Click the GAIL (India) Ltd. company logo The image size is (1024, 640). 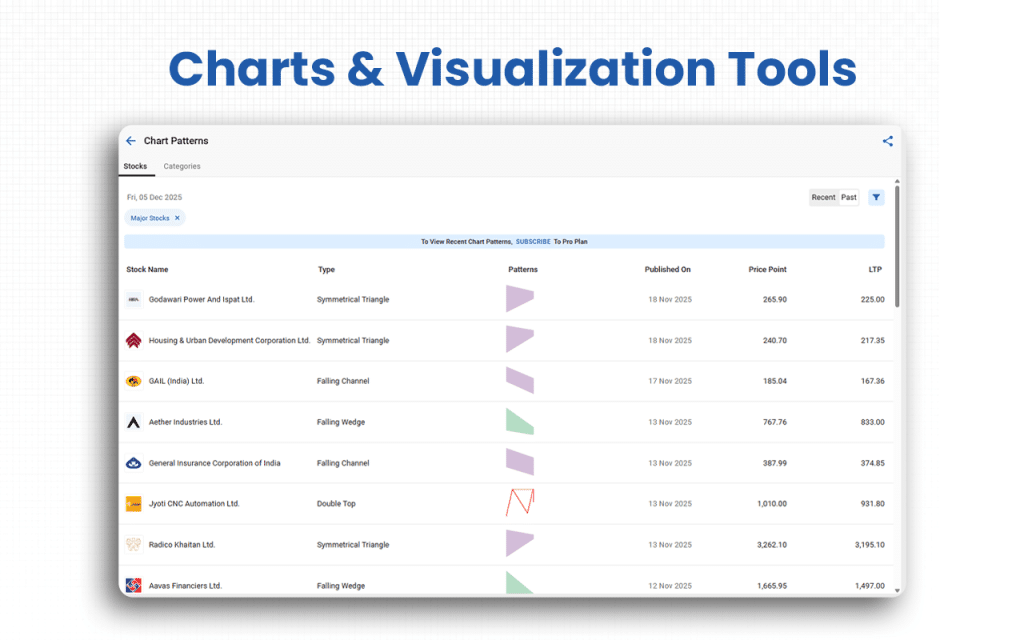[133, 381]
